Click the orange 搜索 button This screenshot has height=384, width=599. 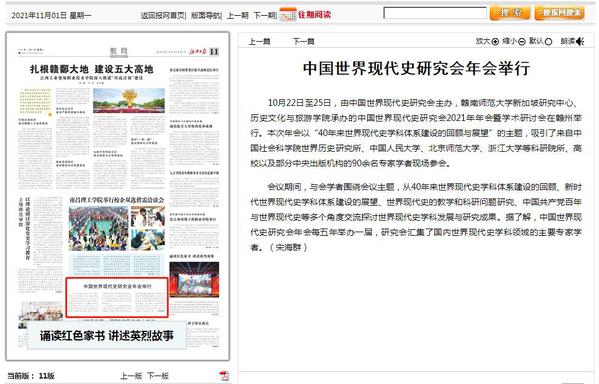510,13
